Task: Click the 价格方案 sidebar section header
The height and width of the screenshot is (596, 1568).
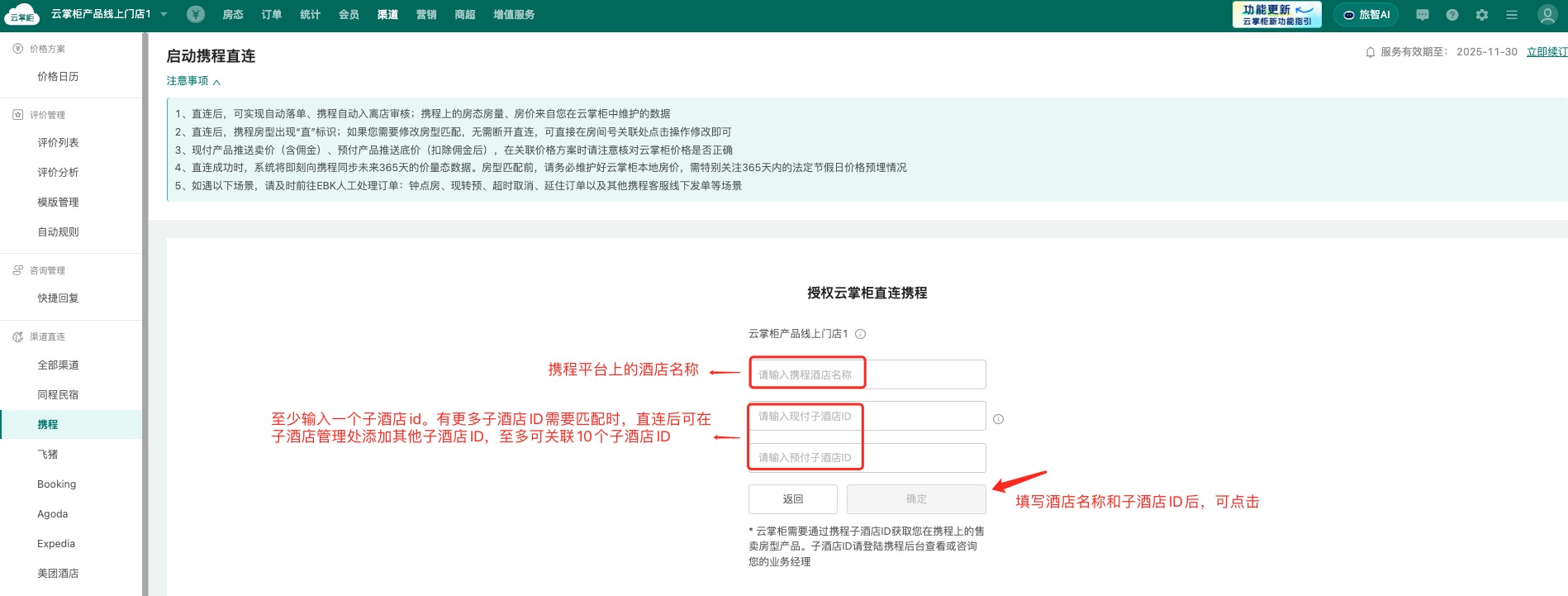Action: (x=47, y=49)
